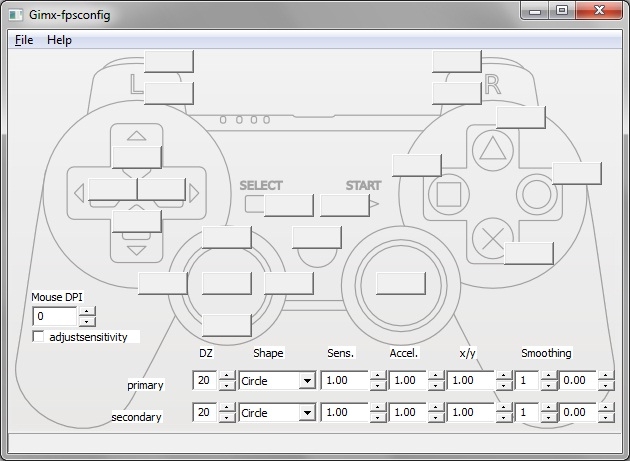Click the secondary Accel. field
The width and height of the screenshot is (630, 461).
408,412
